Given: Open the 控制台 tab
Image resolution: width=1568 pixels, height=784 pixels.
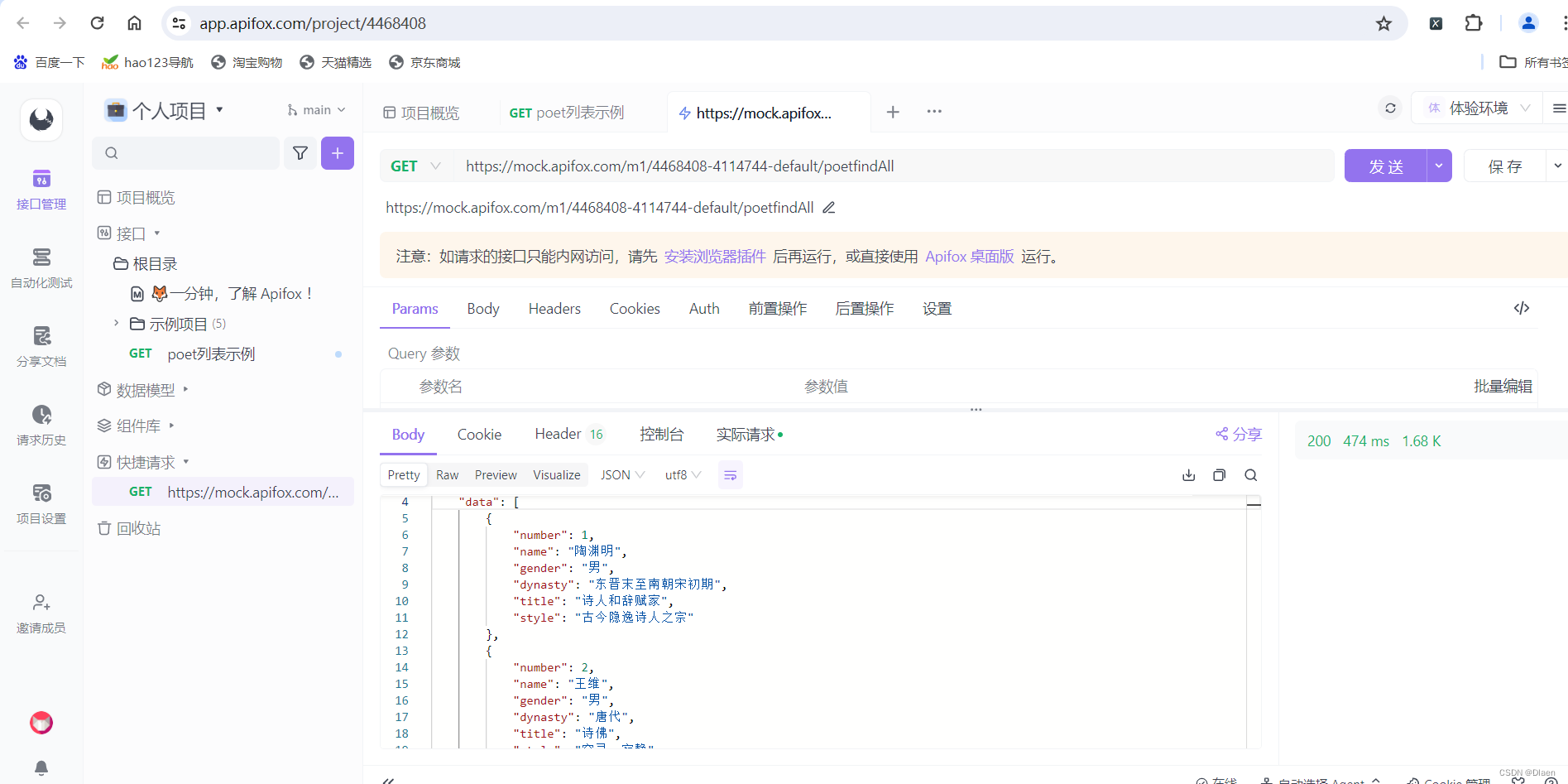Looking at the screenshot, I should point(662,435).
